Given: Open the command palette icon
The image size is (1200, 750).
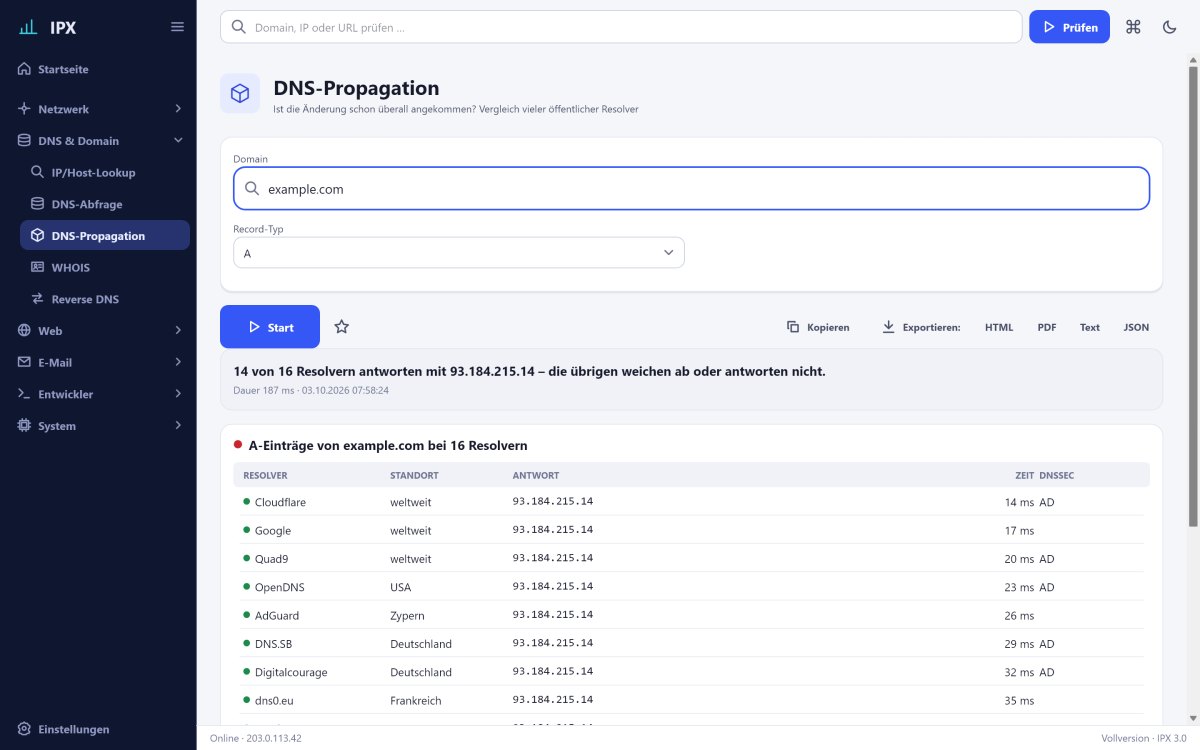Looking at the screenshot, I should pyautogui.click(x=1133, y=27).
